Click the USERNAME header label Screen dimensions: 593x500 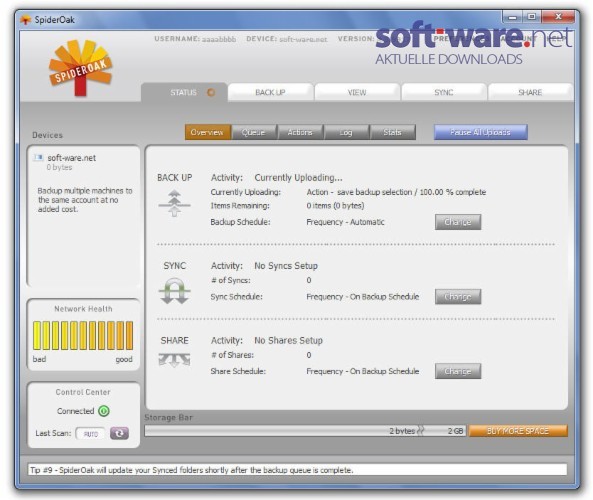177,39
